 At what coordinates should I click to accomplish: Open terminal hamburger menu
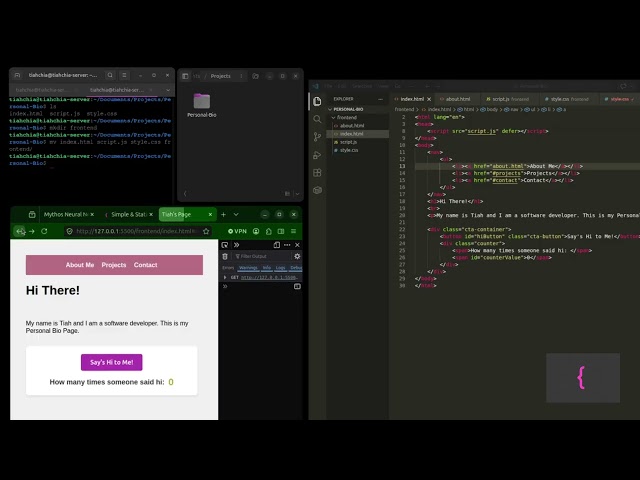tap(124, 75)
